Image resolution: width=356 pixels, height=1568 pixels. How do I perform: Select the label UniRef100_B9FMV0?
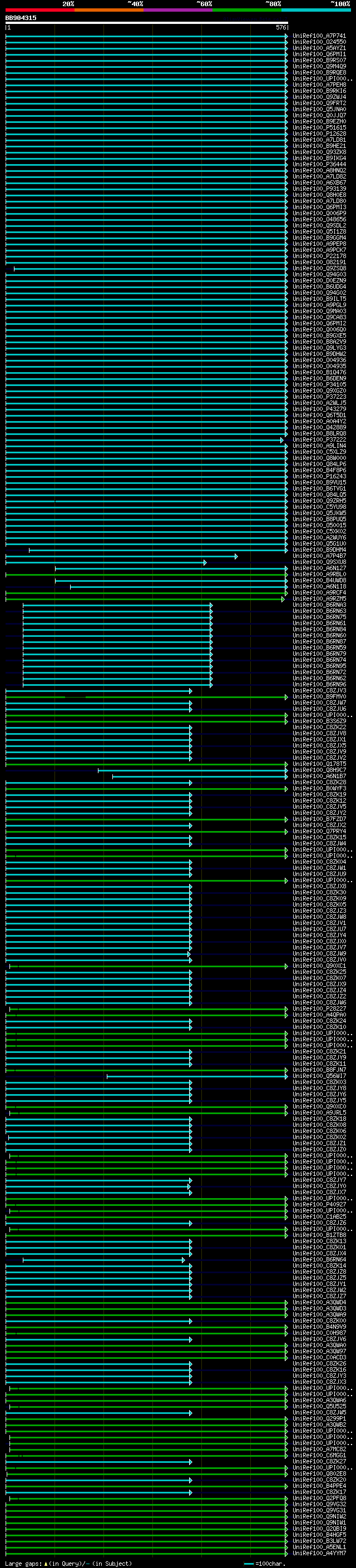[x=319, y=696]
